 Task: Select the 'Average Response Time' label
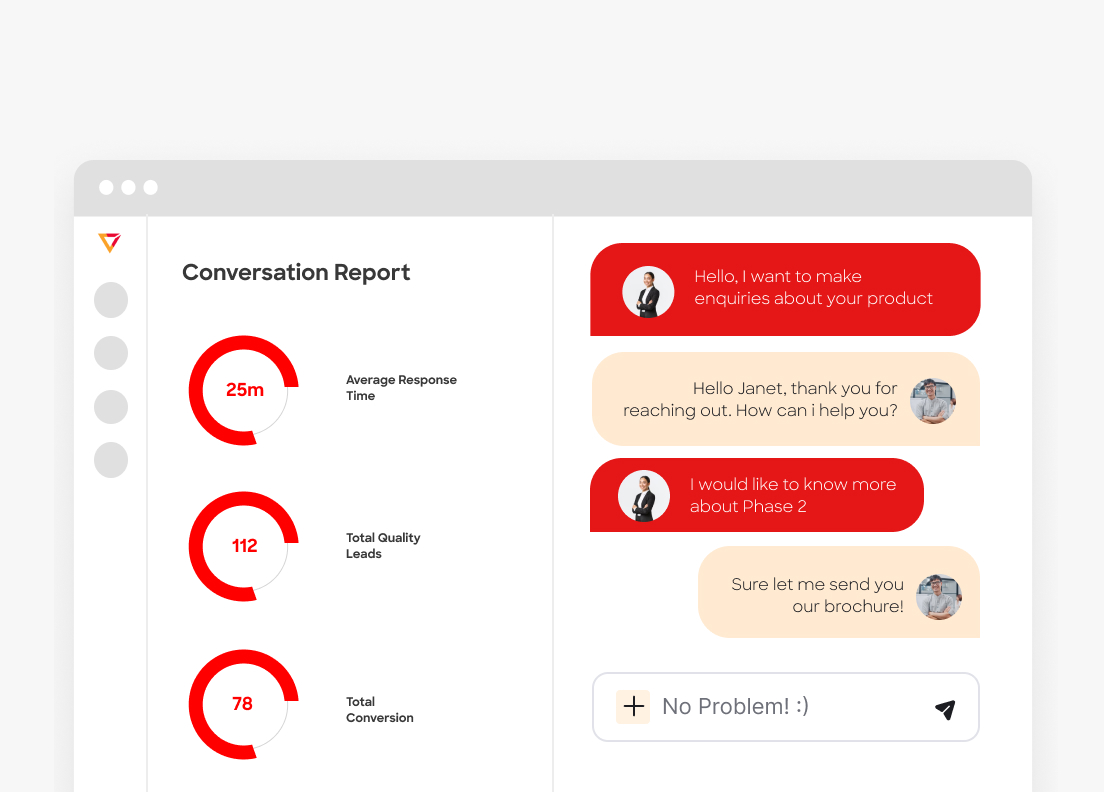point(401,388)
